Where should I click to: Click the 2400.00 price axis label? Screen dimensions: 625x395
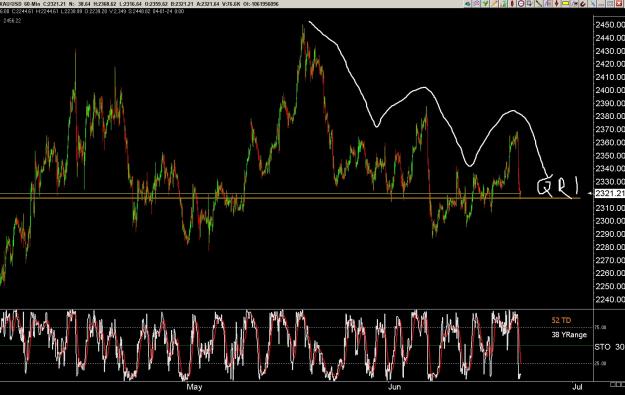(610, 90)
